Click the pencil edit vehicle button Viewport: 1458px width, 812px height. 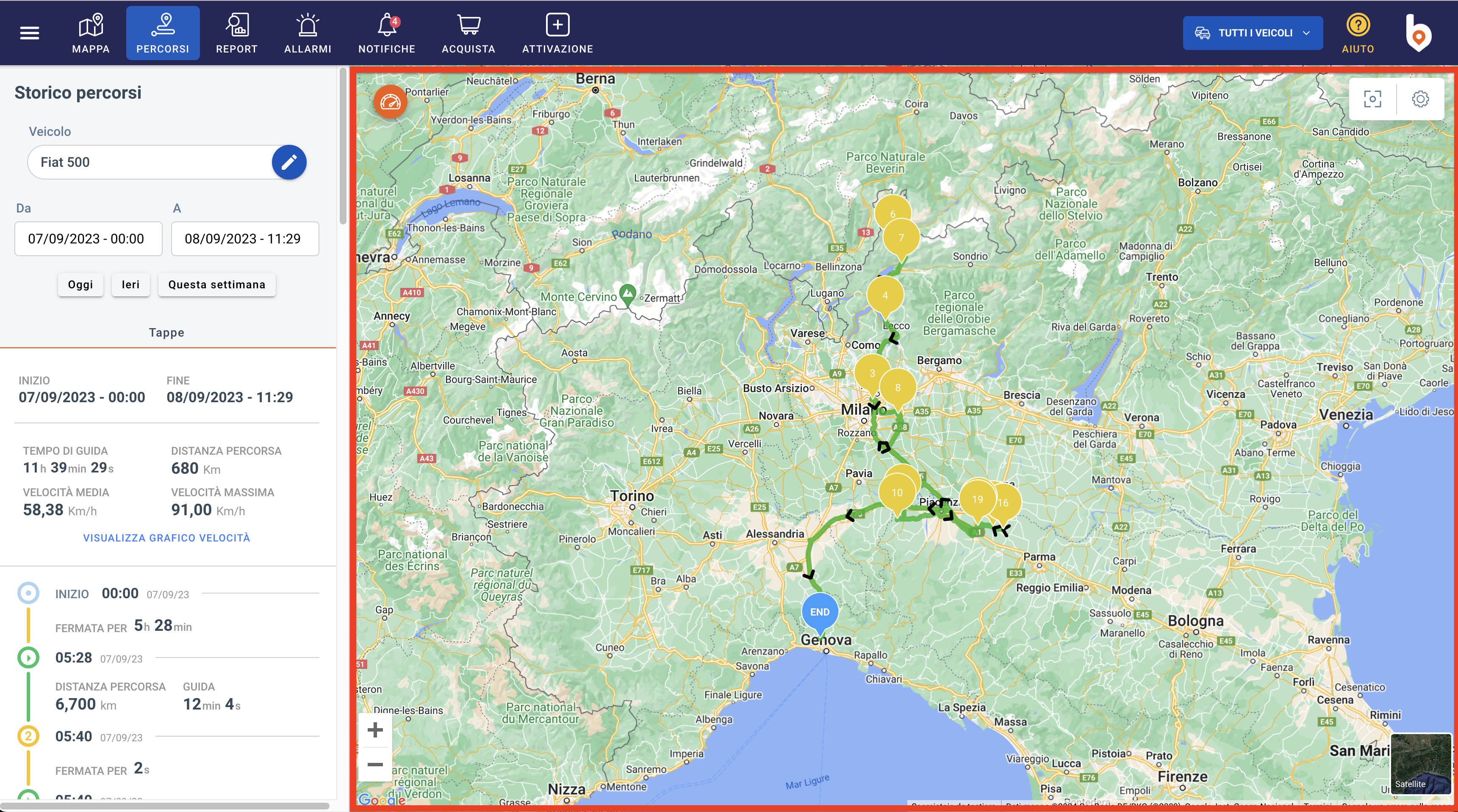[288, 163]
